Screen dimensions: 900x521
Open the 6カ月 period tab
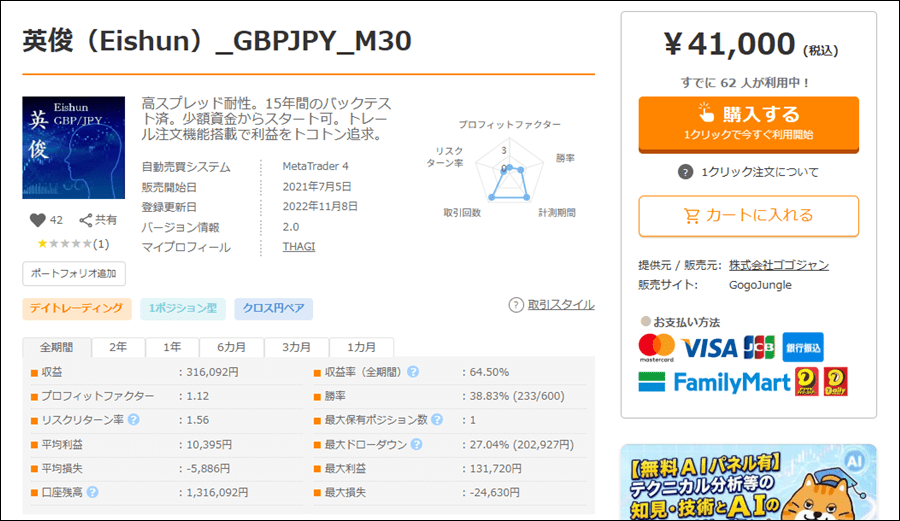(231, 347)
